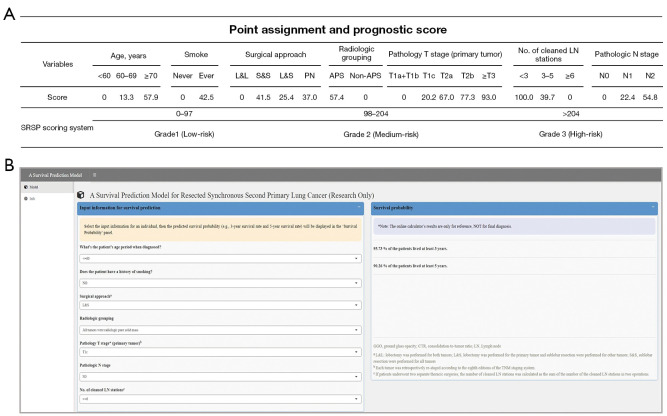The height and width of the screenshot is (416, 667).
Task: Click the score value 41.5
Action: [263, 97]
